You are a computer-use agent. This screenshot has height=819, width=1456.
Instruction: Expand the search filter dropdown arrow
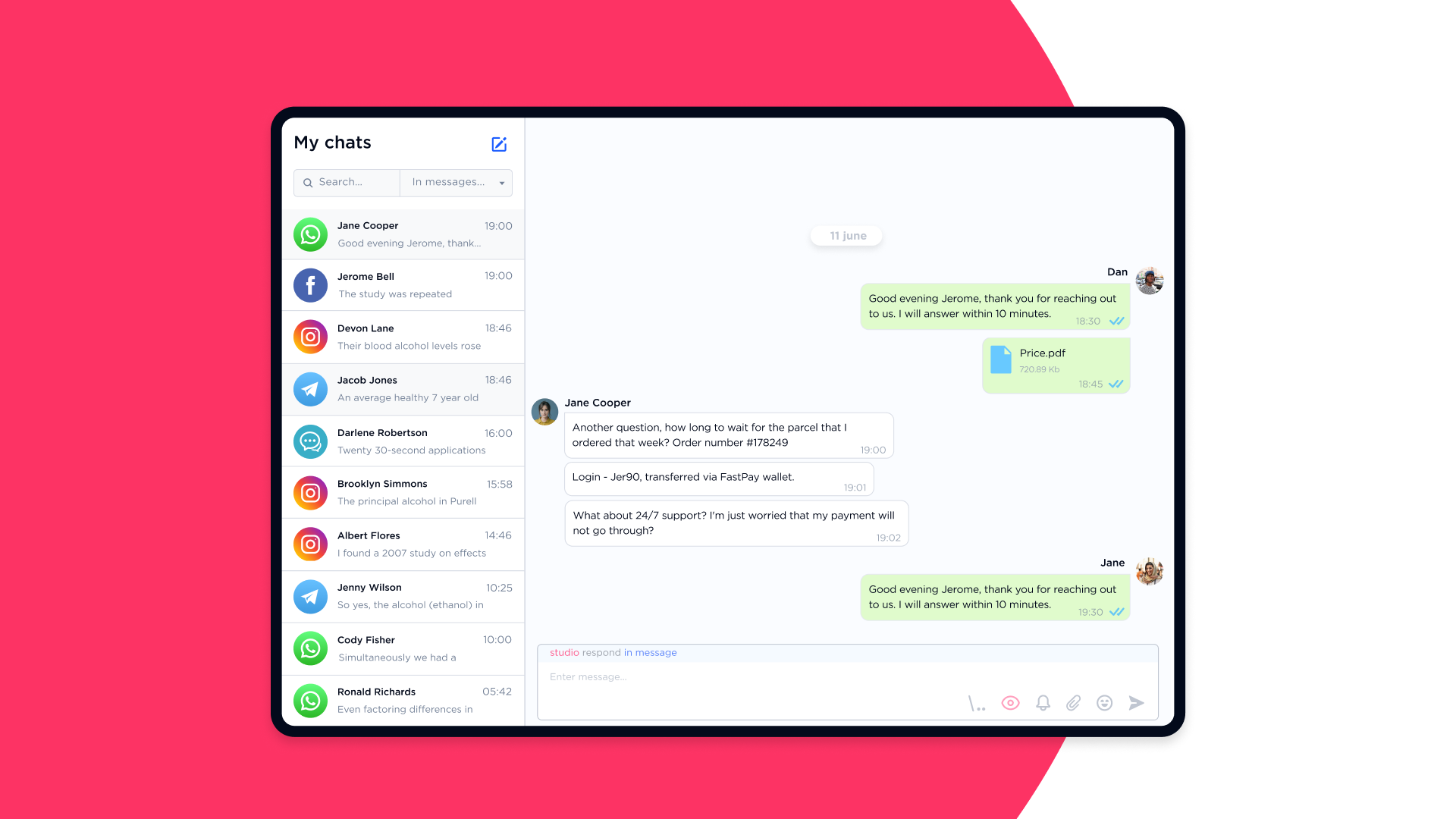[504, 182]
